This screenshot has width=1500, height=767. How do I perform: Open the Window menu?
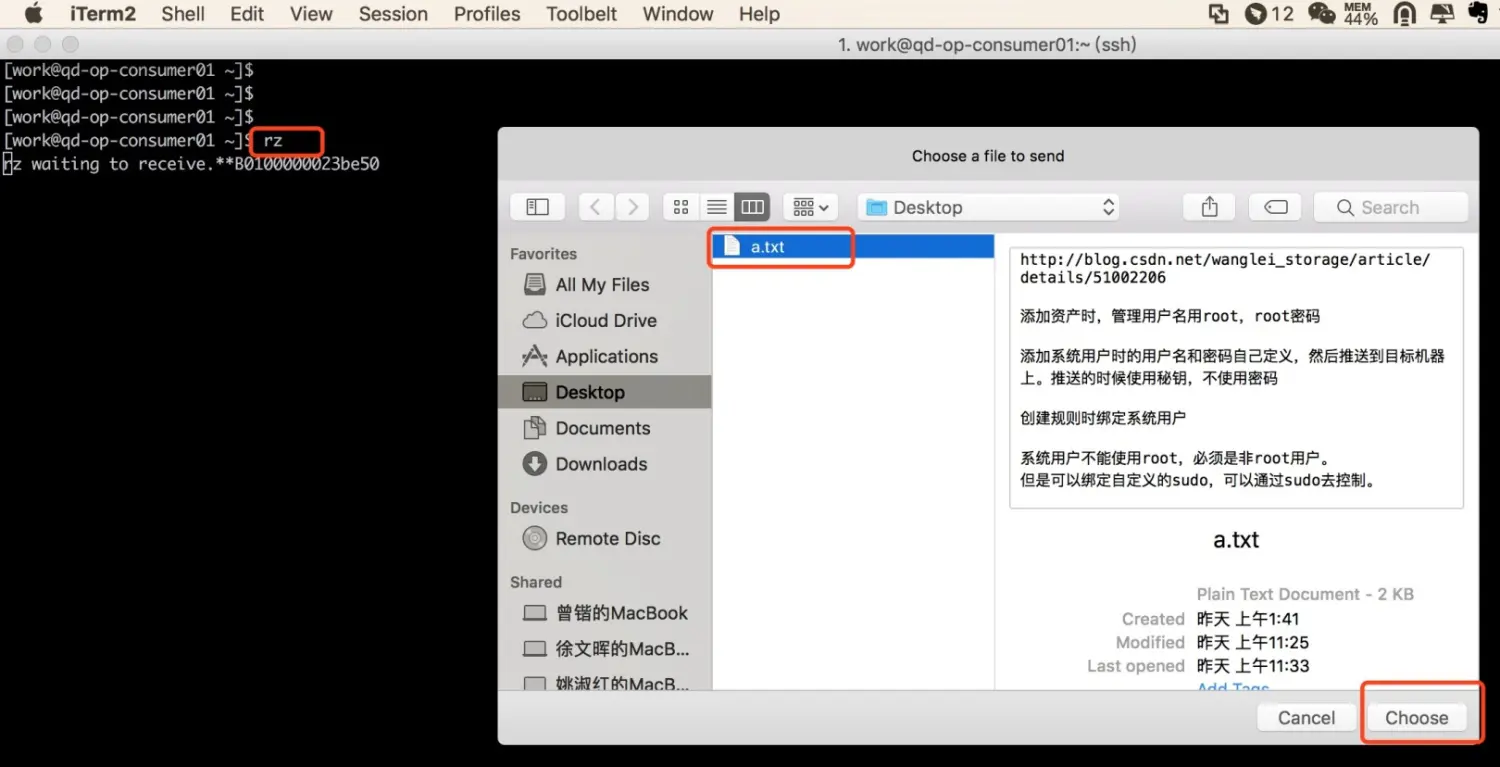click(678, 14)
